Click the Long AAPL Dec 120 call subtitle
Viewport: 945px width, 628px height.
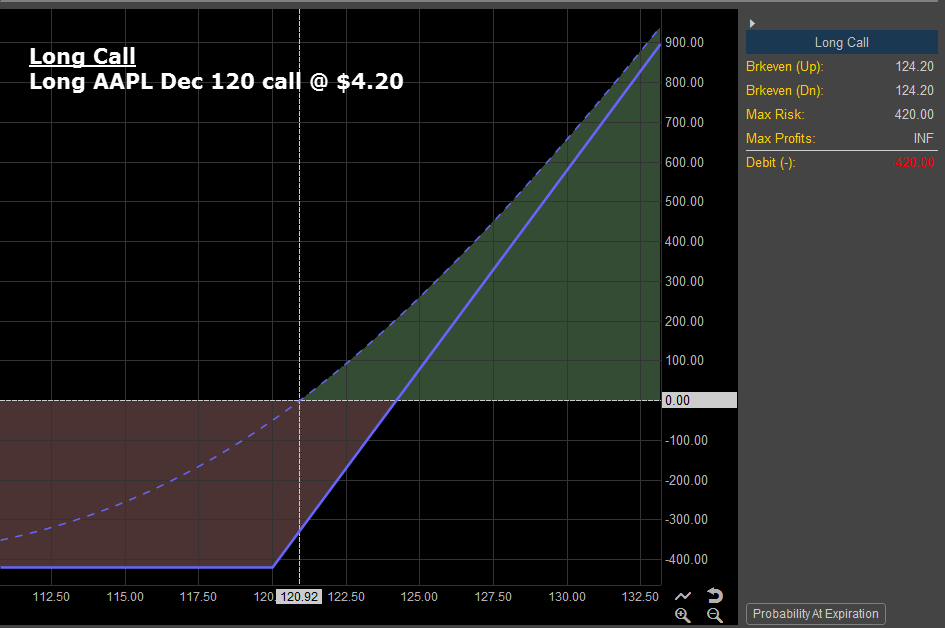[x=216, y=81]
